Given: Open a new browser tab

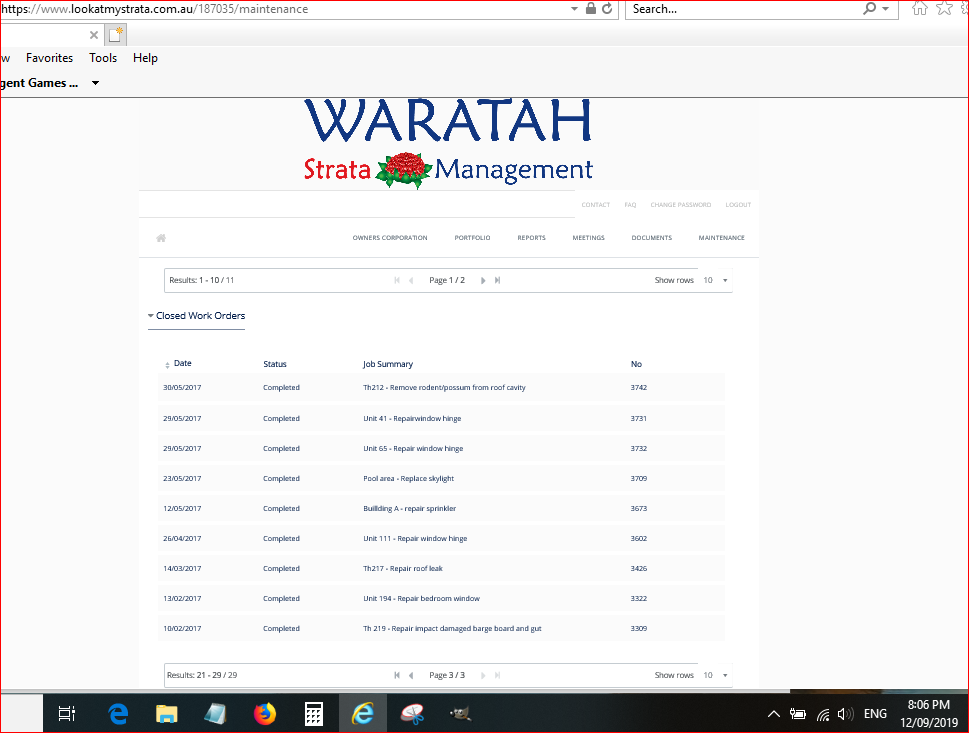Looking at the screenshot, I should point(116,35).
